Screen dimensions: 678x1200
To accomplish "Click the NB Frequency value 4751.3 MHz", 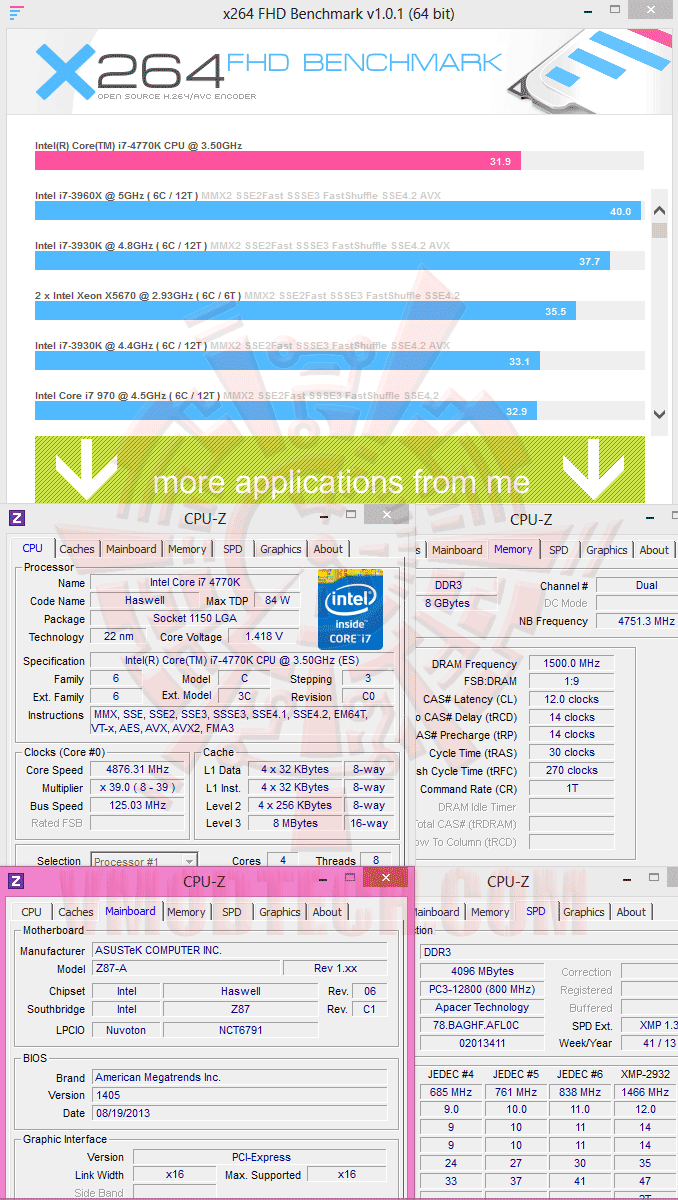I will tap(637, 621).
